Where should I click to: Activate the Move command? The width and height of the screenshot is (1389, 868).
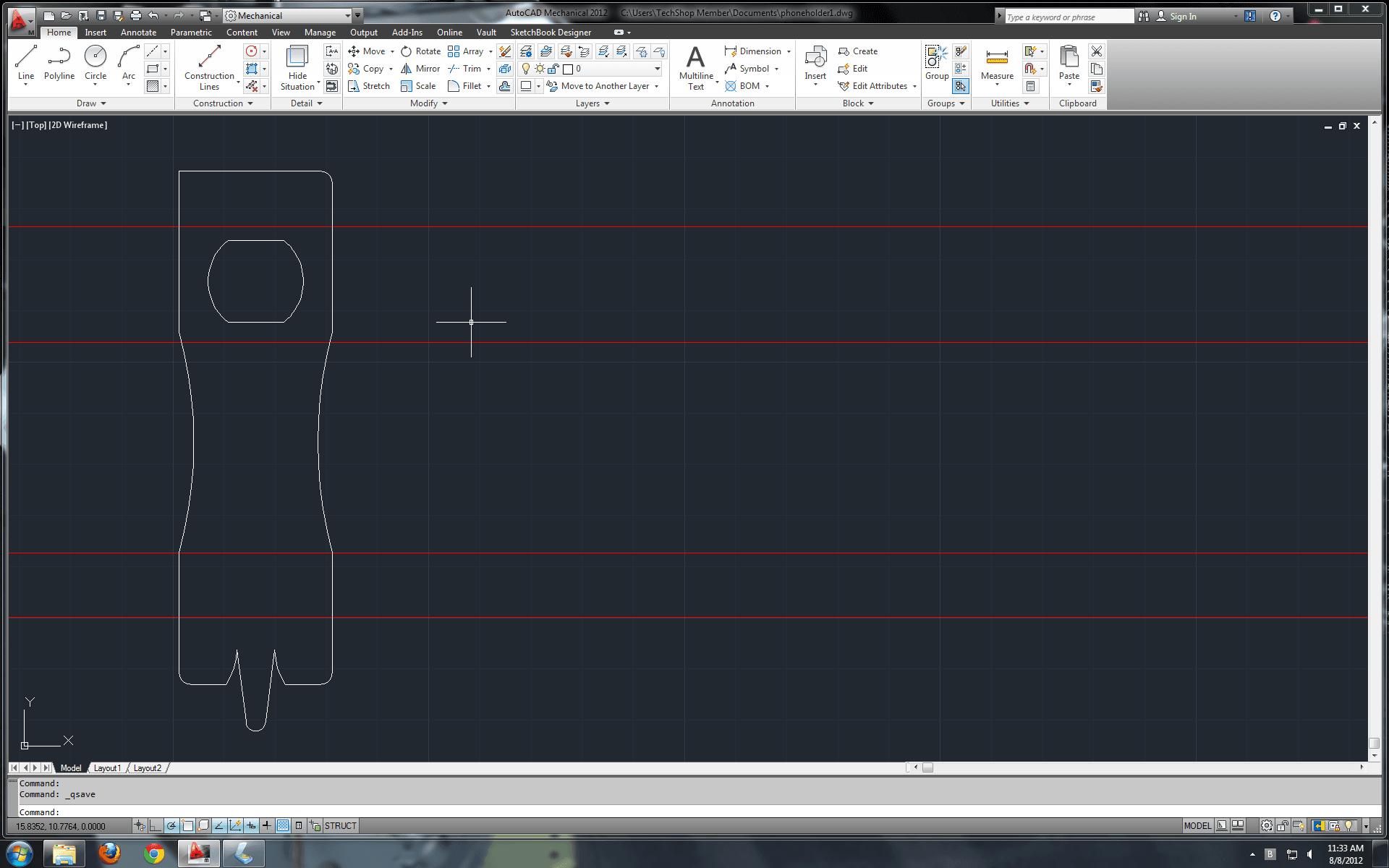pos(371,51)
